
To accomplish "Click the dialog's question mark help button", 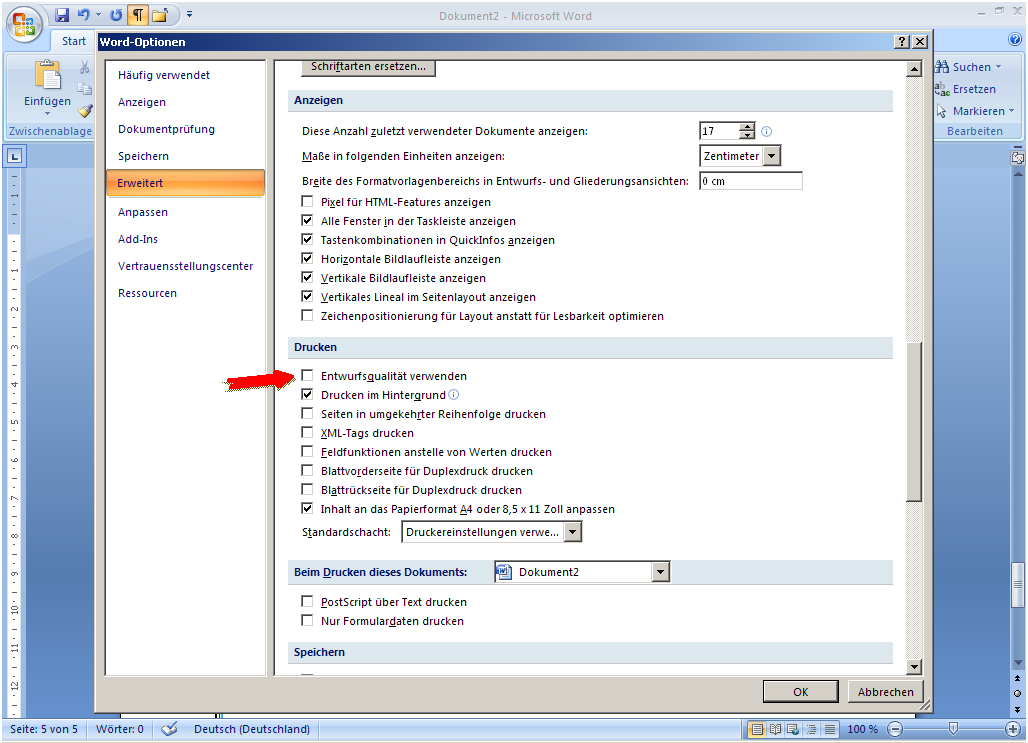I will pyautogui.click(x=902, y=42).
